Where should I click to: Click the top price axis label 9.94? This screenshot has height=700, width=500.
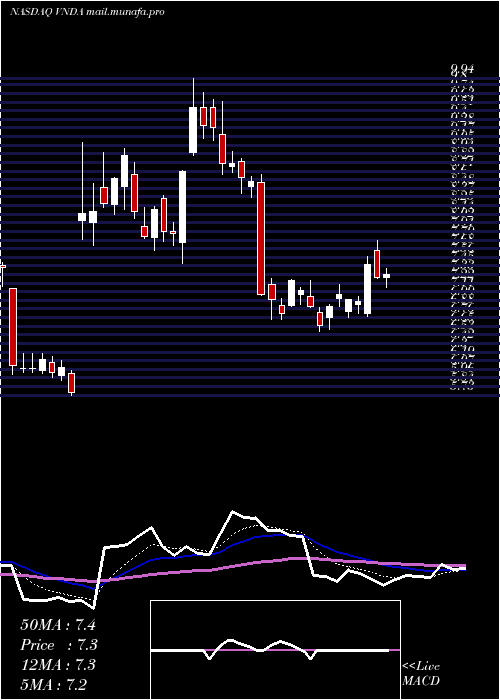[462, 69]
